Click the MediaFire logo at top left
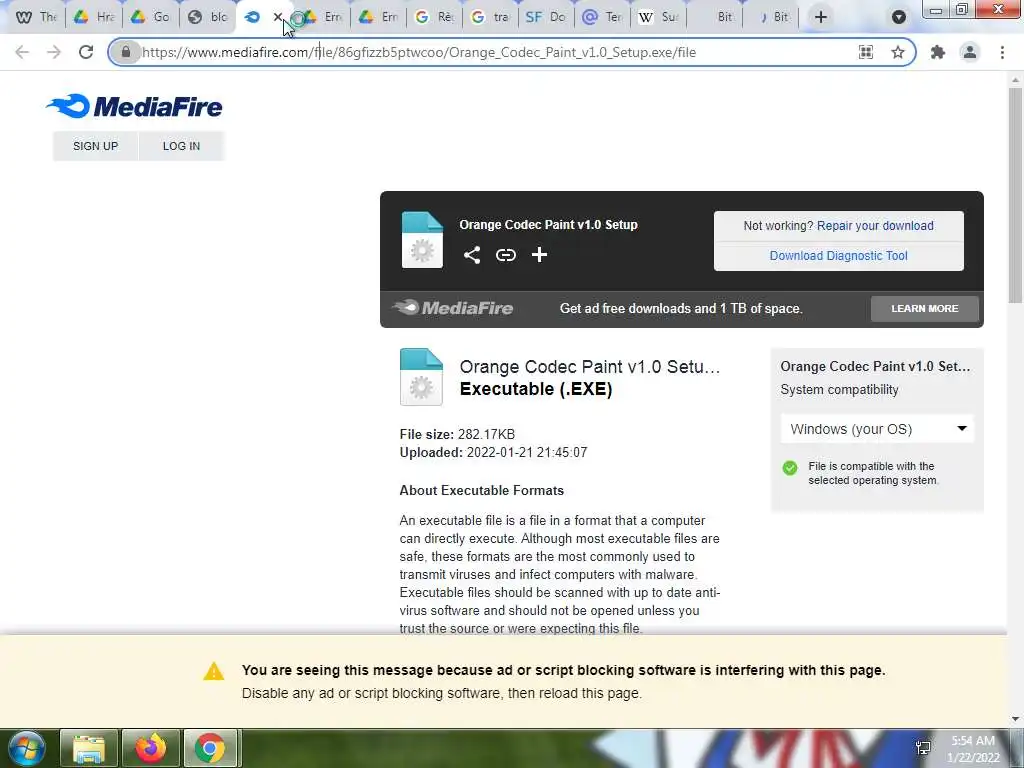This screenshot has height=768, width=1024. pyautogui.click(x=135, y=106)
